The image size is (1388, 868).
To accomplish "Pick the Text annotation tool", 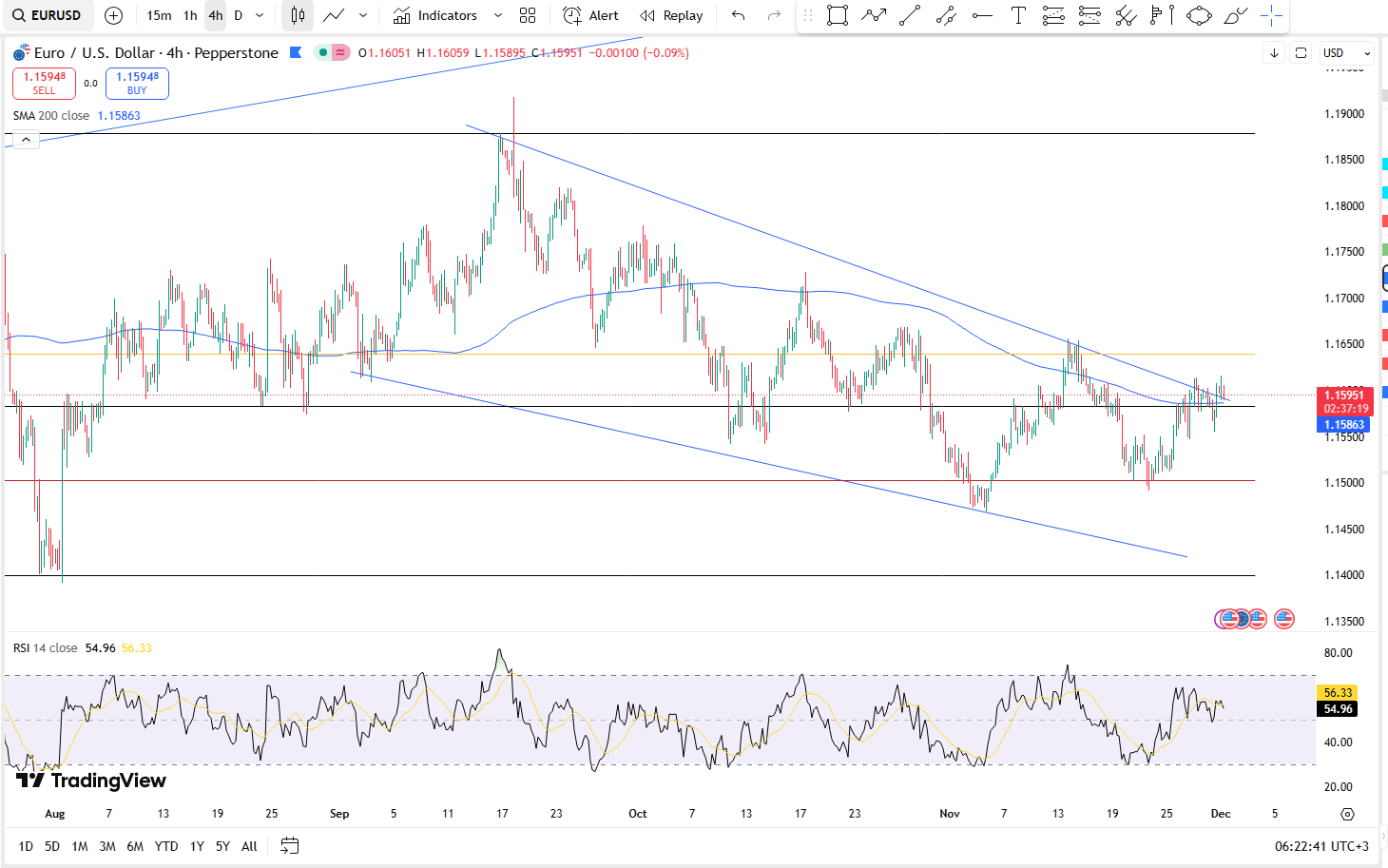I will [1018, 15].
